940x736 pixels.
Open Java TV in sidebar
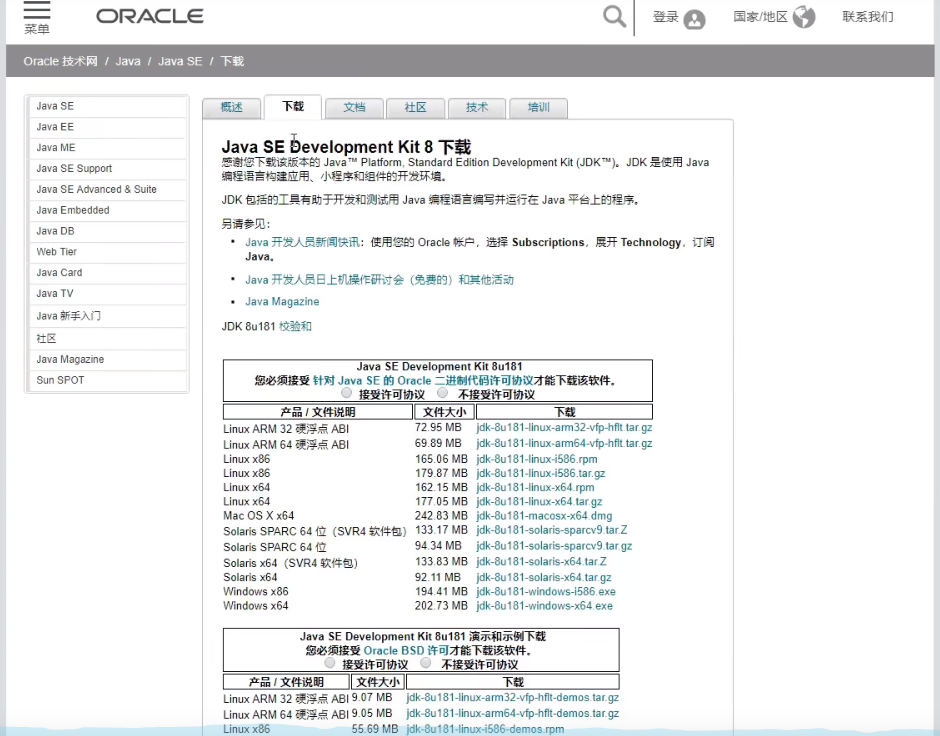pos(108,294)
